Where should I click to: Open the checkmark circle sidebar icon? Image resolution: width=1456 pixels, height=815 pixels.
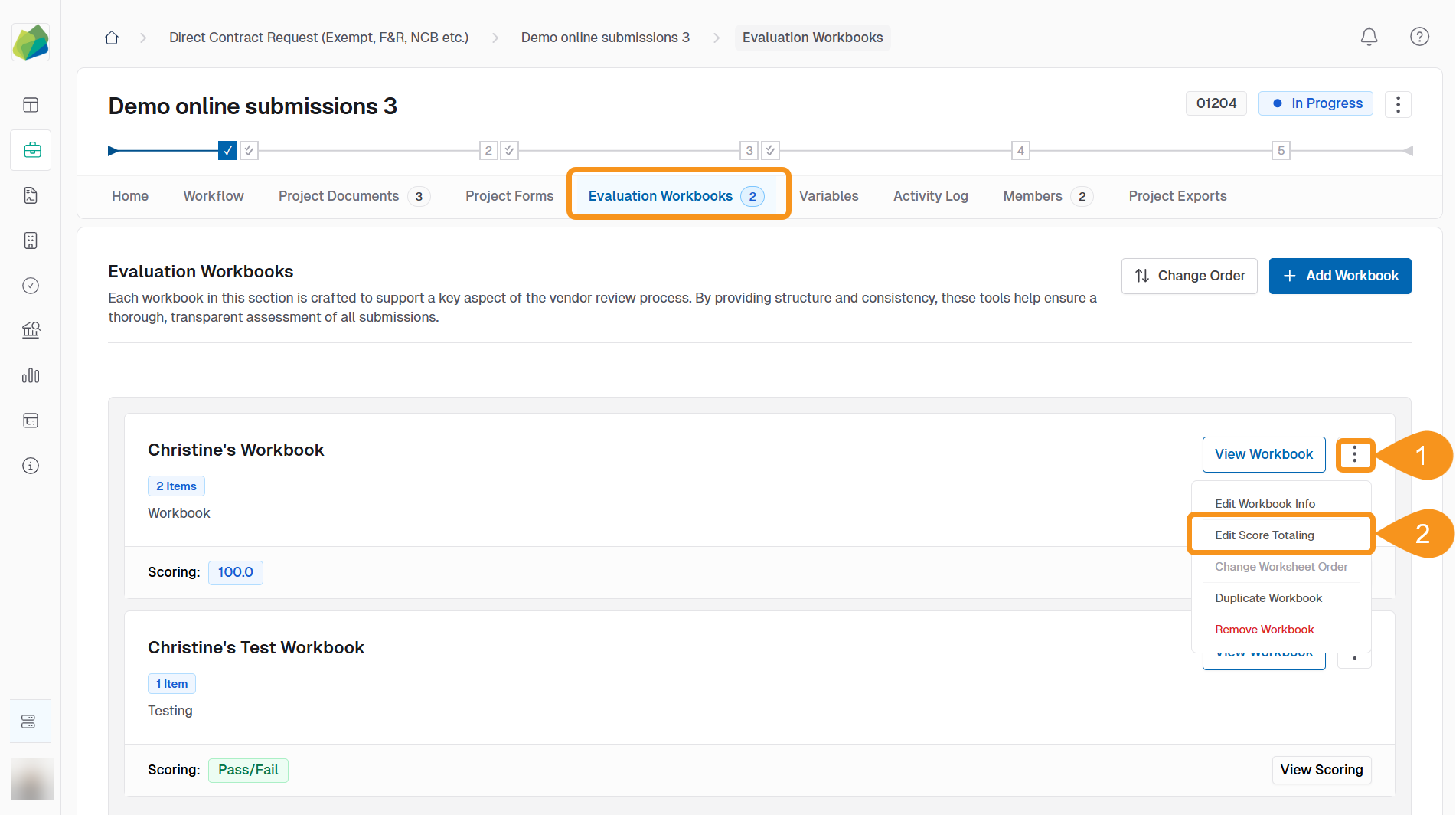click(31, 286)
